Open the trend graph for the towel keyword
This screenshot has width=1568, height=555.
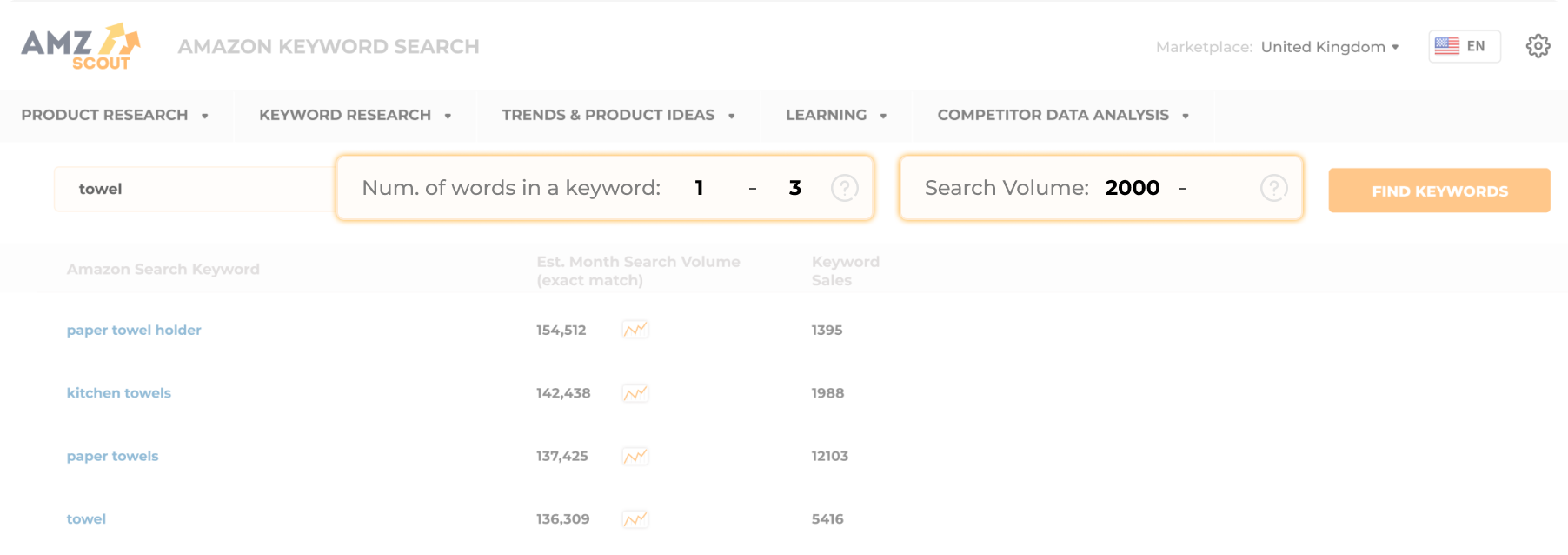click(635, 518)
